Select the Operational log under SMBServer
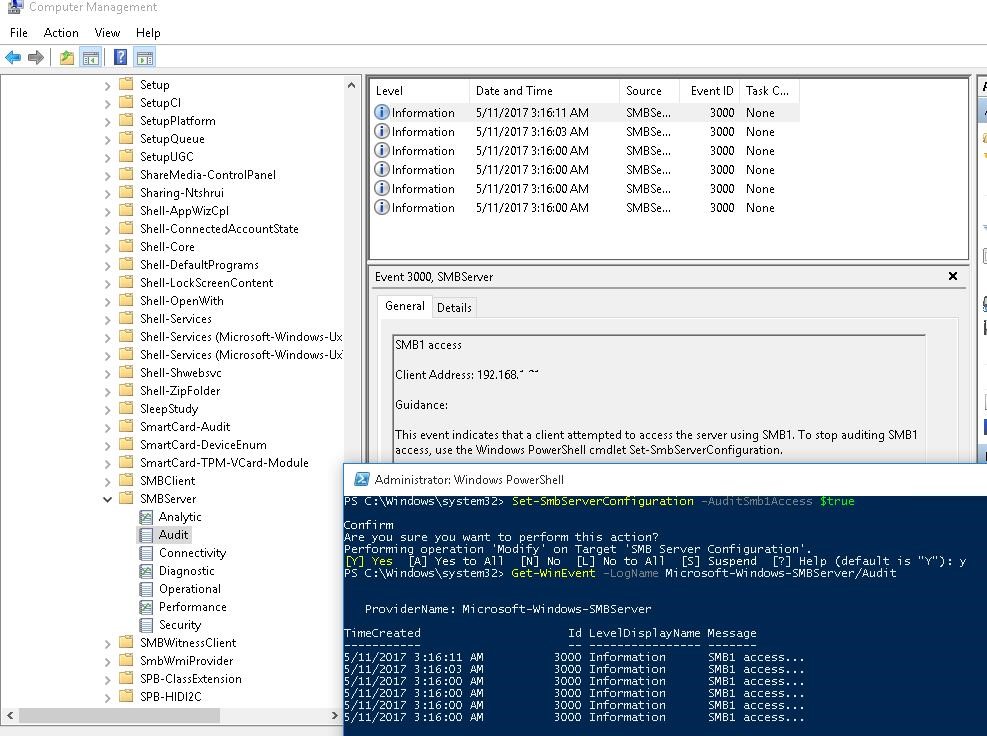 point(189,589)
